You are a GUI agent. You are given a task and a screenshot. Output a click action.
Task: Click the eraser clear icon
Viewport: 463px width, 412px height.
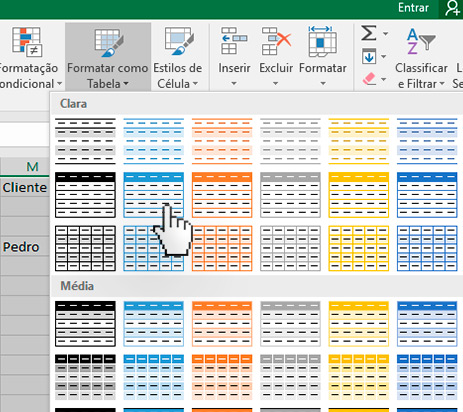tap(369, 79)
